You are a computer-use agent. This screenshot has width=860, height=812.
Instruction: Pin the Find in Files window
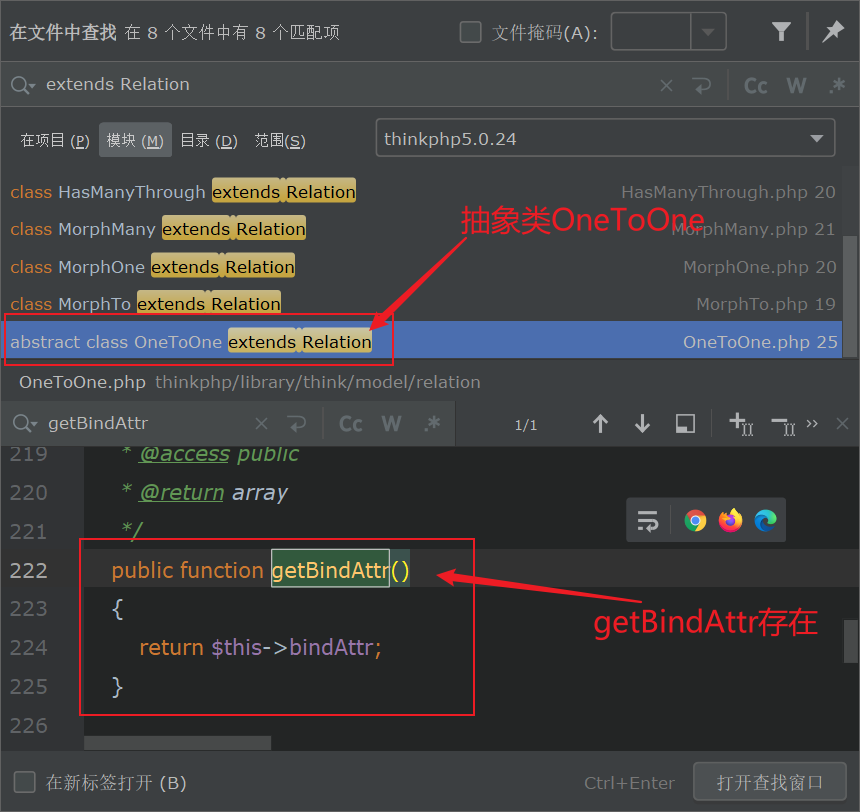pyautogui.click(x=833, y=32)
